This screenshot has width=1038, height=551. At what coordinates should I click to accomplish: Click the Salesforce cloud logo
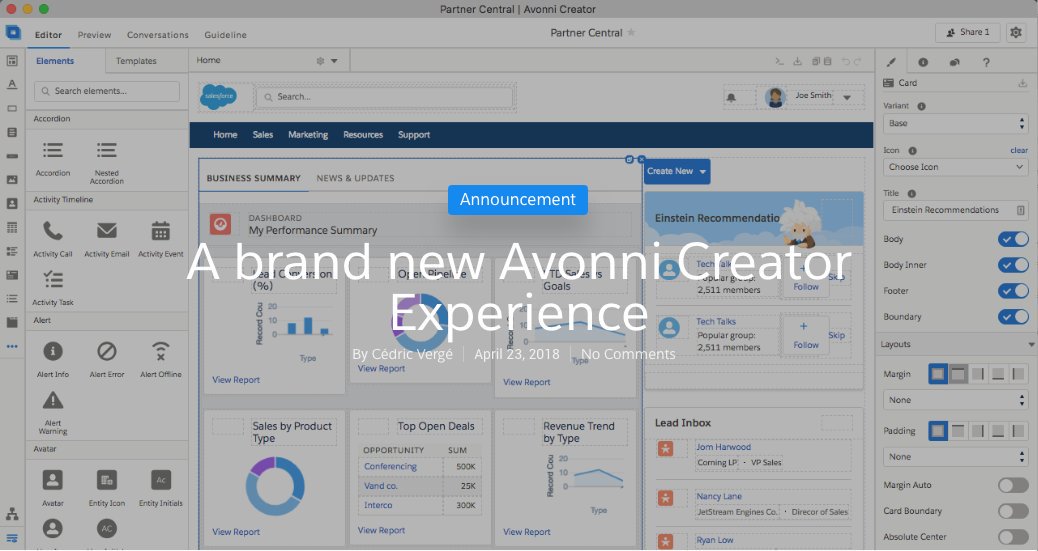tap(218, 97)
